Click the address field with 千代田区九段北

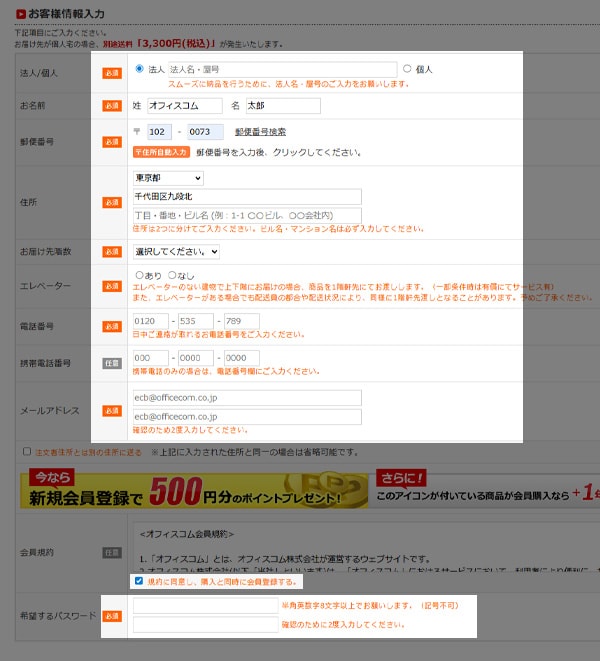[x=247, y=196]
